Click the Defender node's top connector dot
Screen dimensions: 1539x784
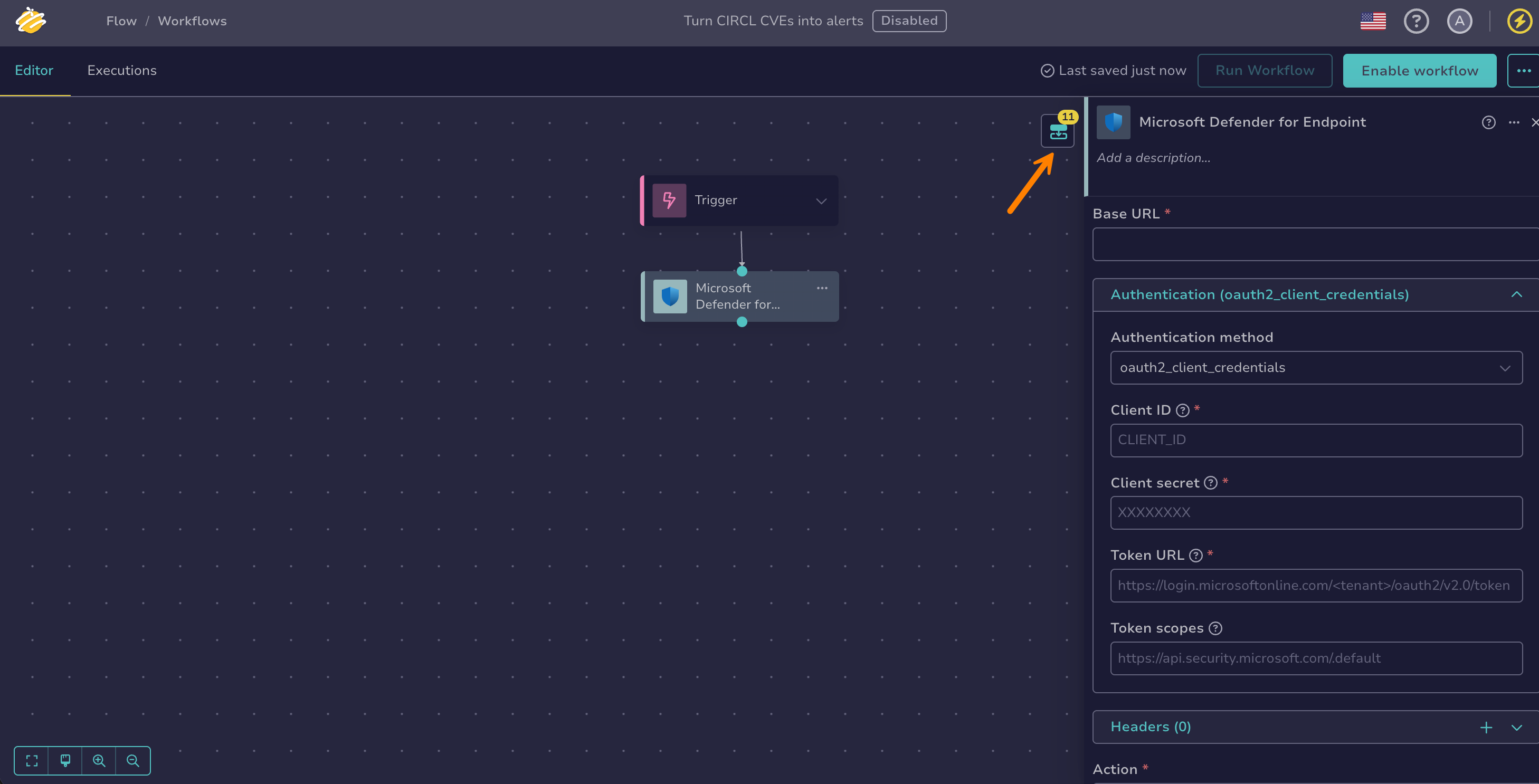pos(742,272)
